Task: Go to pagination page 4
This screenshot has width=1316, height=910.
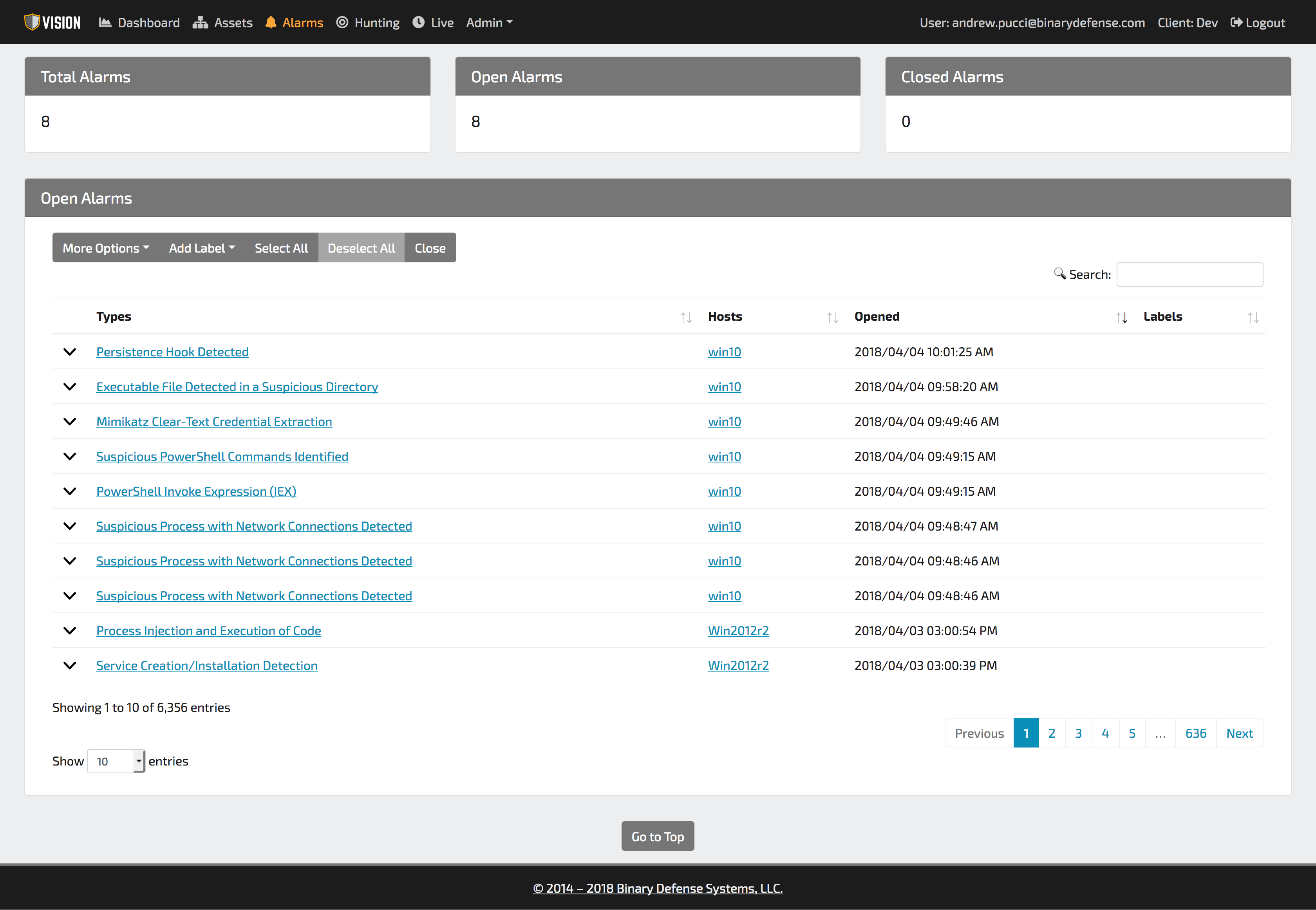Action: 1106,733
